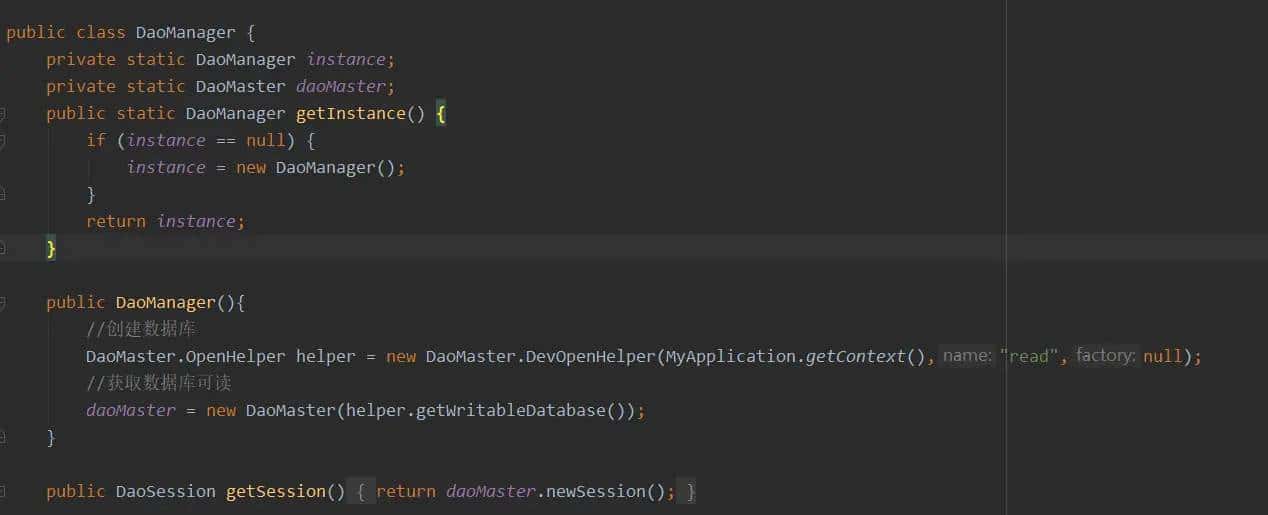Click the 'class' keyword on the first line

tap(101, 32)
